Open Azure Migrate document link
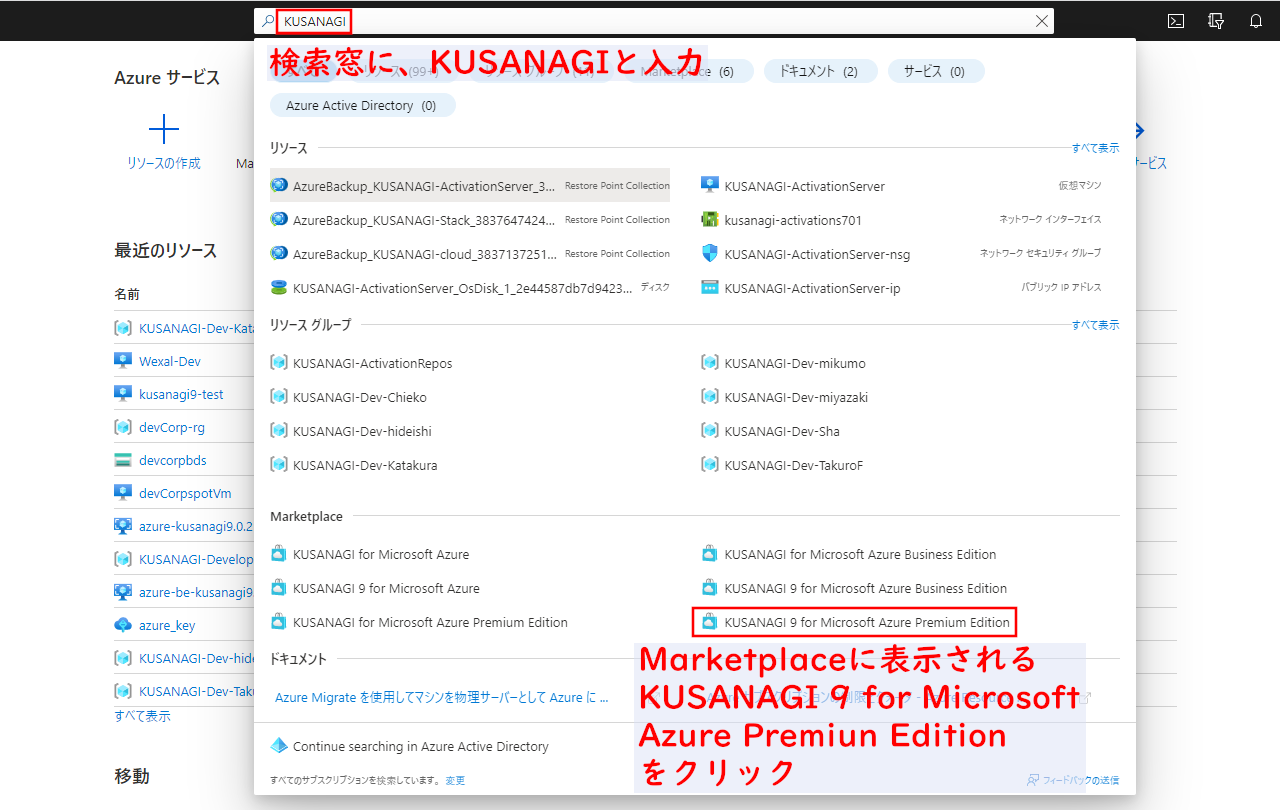 coord(442,698)
